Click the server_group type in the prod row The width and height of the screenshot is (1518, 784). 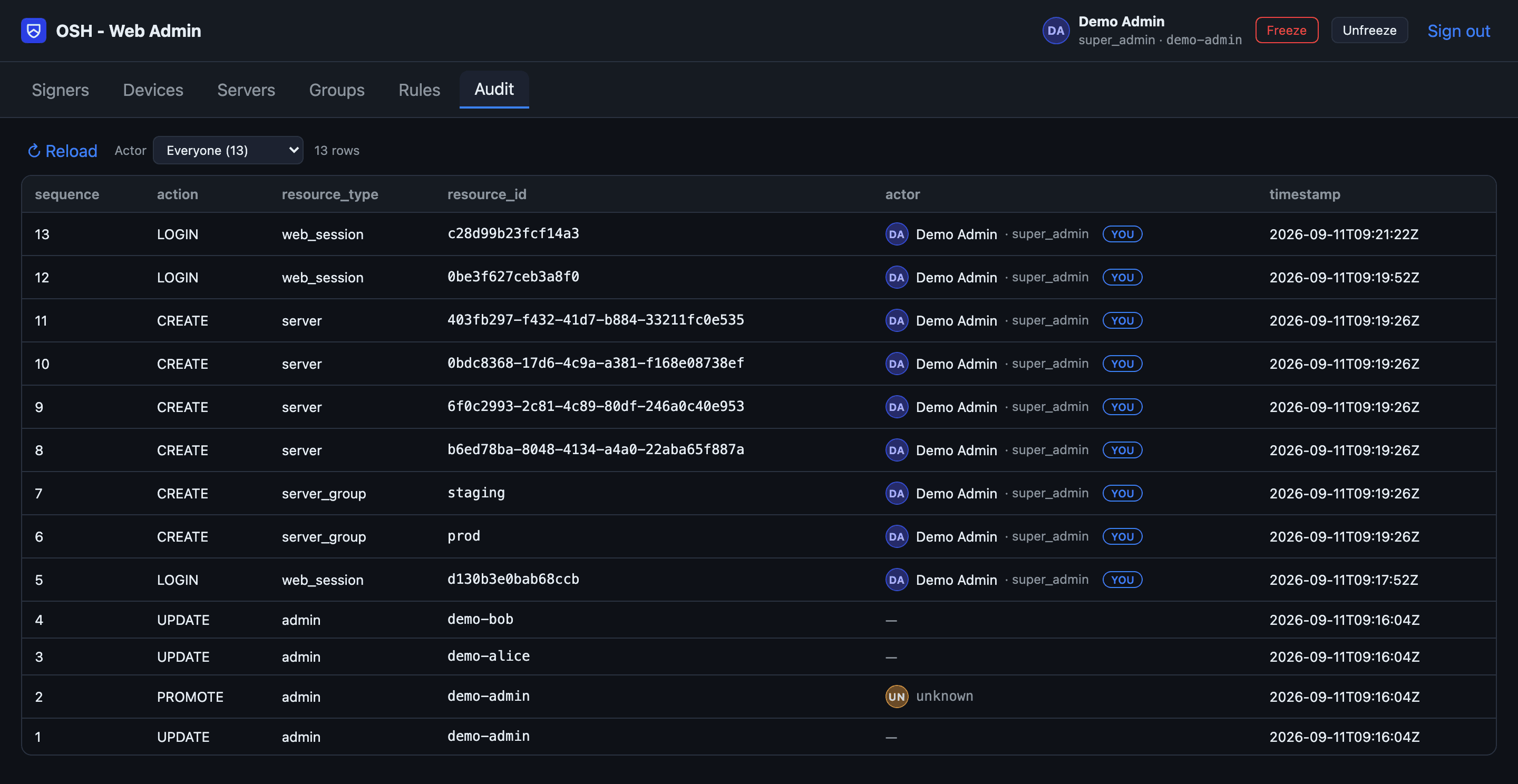coord(324,537)
